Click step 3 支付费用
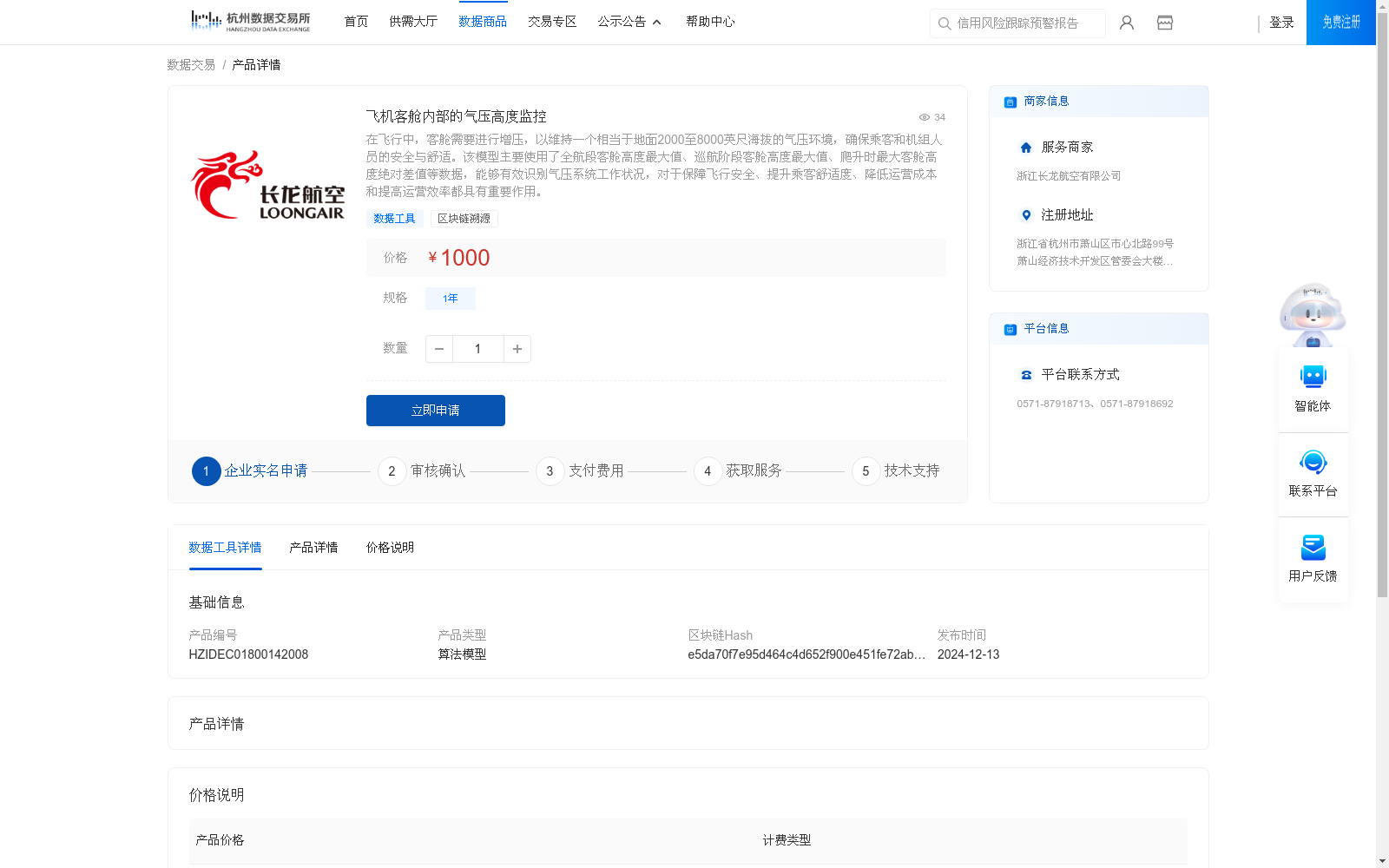 580,471
